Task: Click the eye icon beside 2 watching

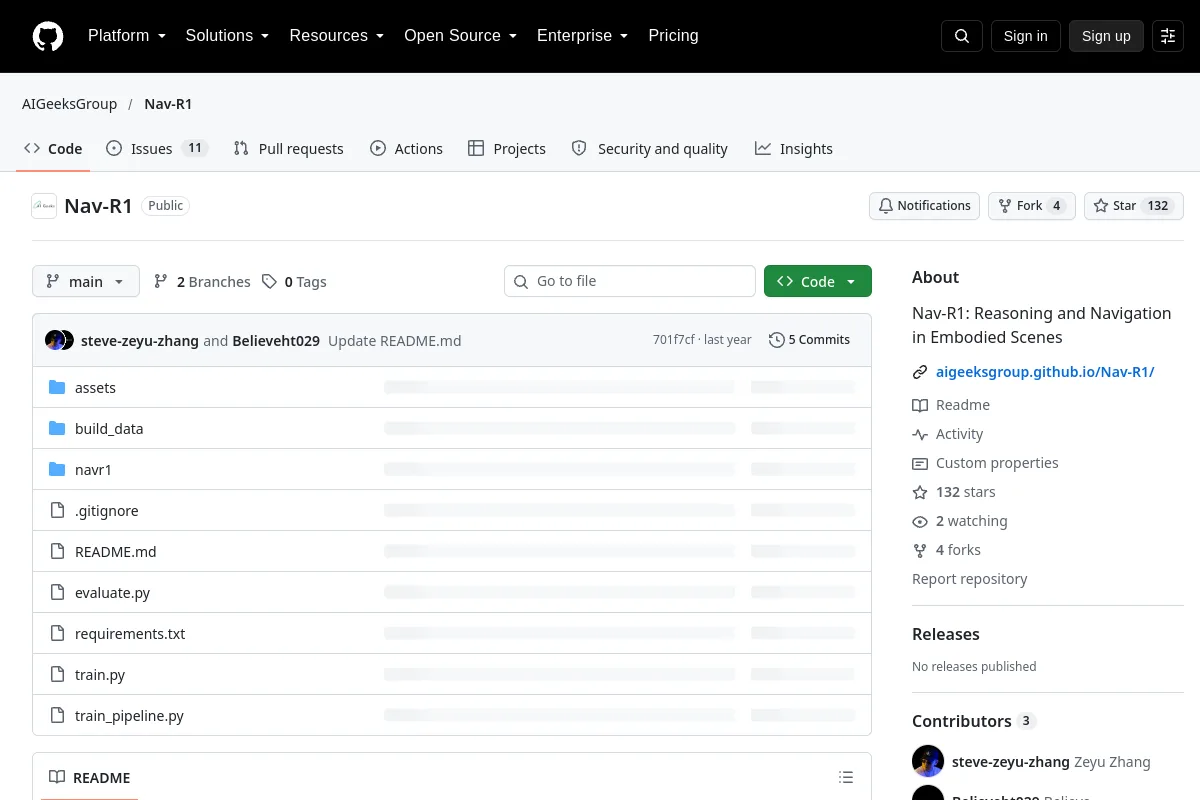Action: point(920,521)
